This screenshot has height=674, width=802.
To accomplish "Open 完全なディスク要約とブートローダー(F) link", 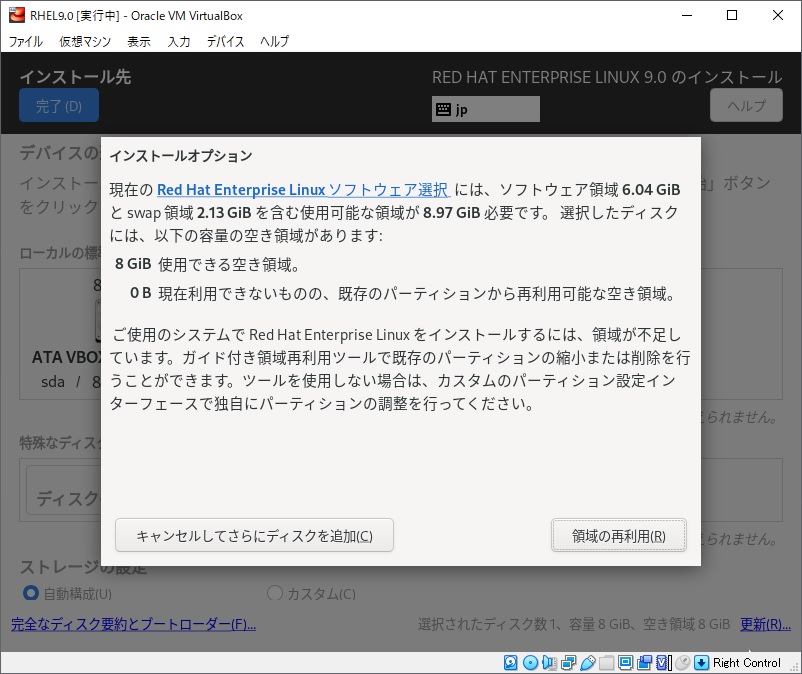I will pyautogui.click(x=133, y=624).
